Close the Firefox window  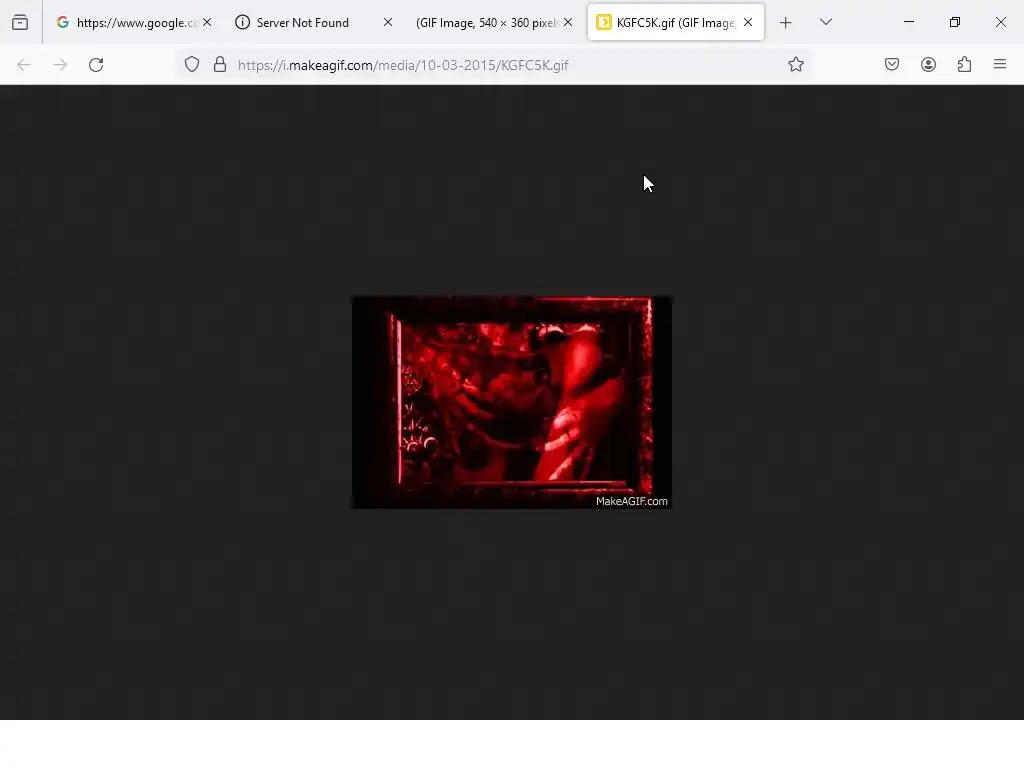1000,22
